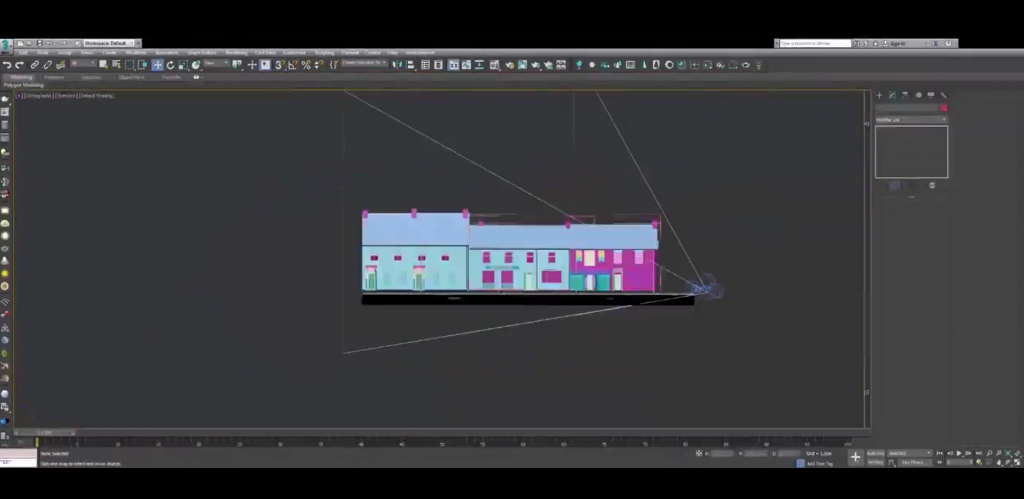
Task: Open the Modifier List dropdown
Action: click(x=911, y=120)
